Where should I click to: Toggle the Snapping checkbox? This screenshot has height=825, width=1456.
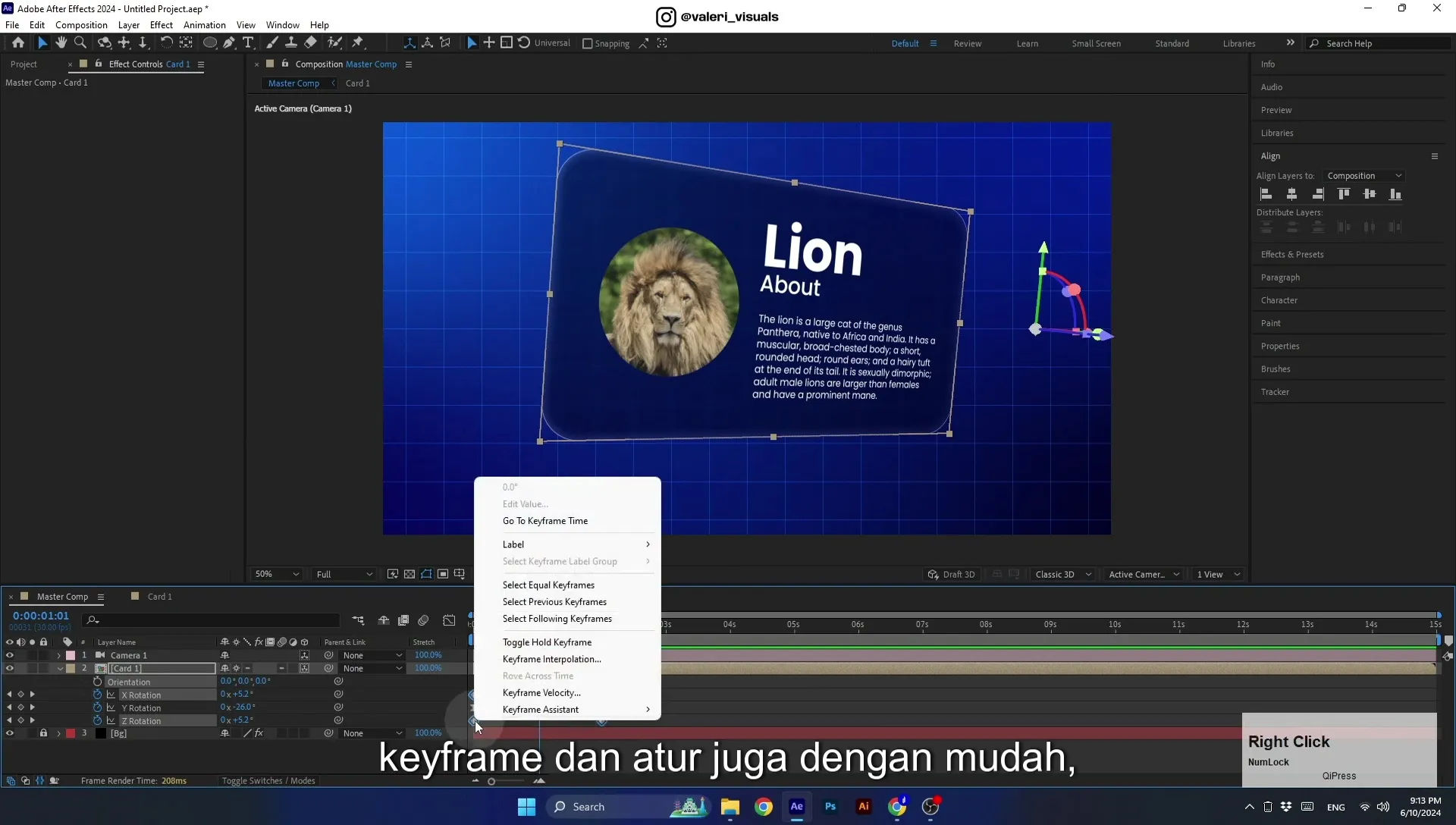click(x=587, y=43)
